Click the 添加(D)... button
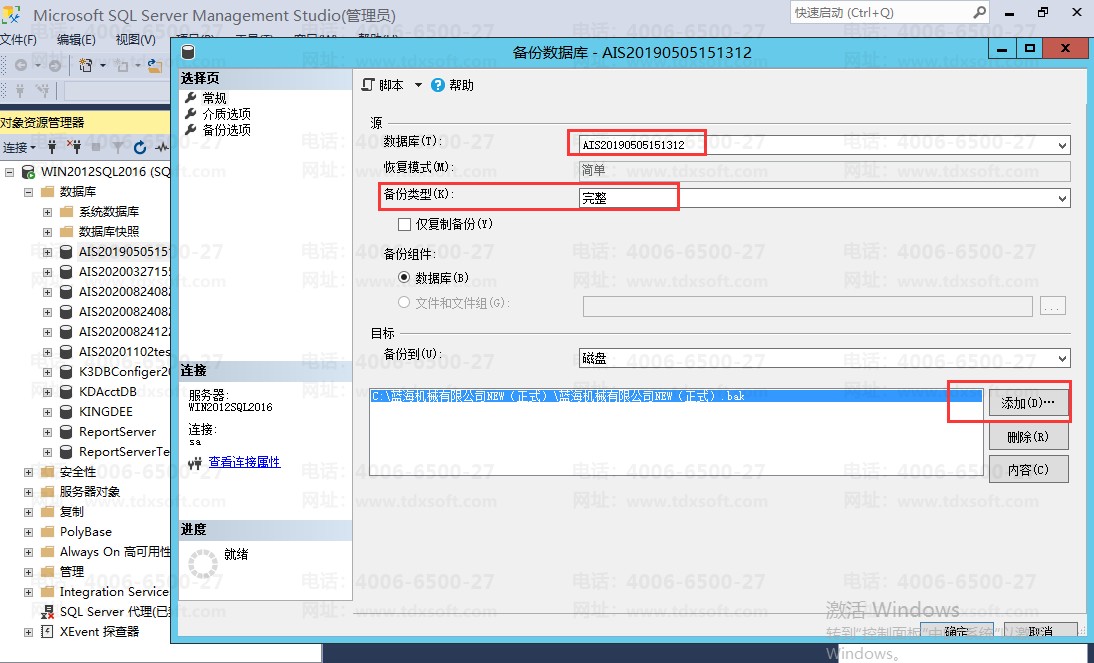 1028,403
